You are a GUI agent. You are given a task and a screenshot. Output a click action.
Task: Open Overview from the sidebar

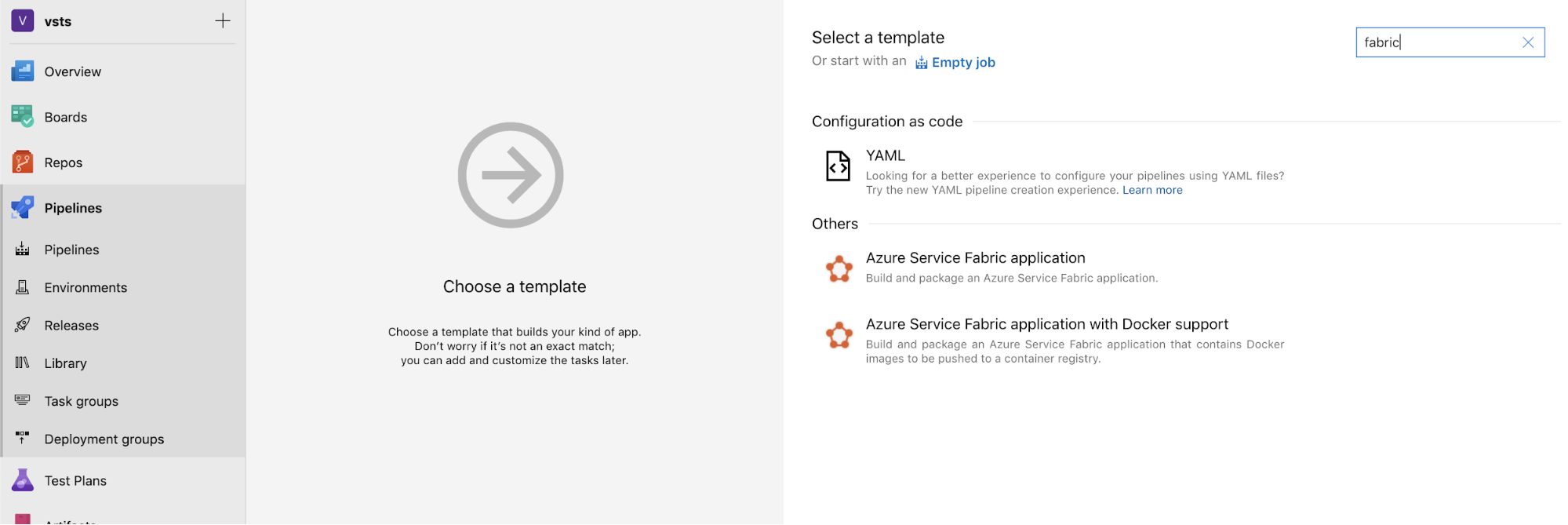click(x=72, y=71)
